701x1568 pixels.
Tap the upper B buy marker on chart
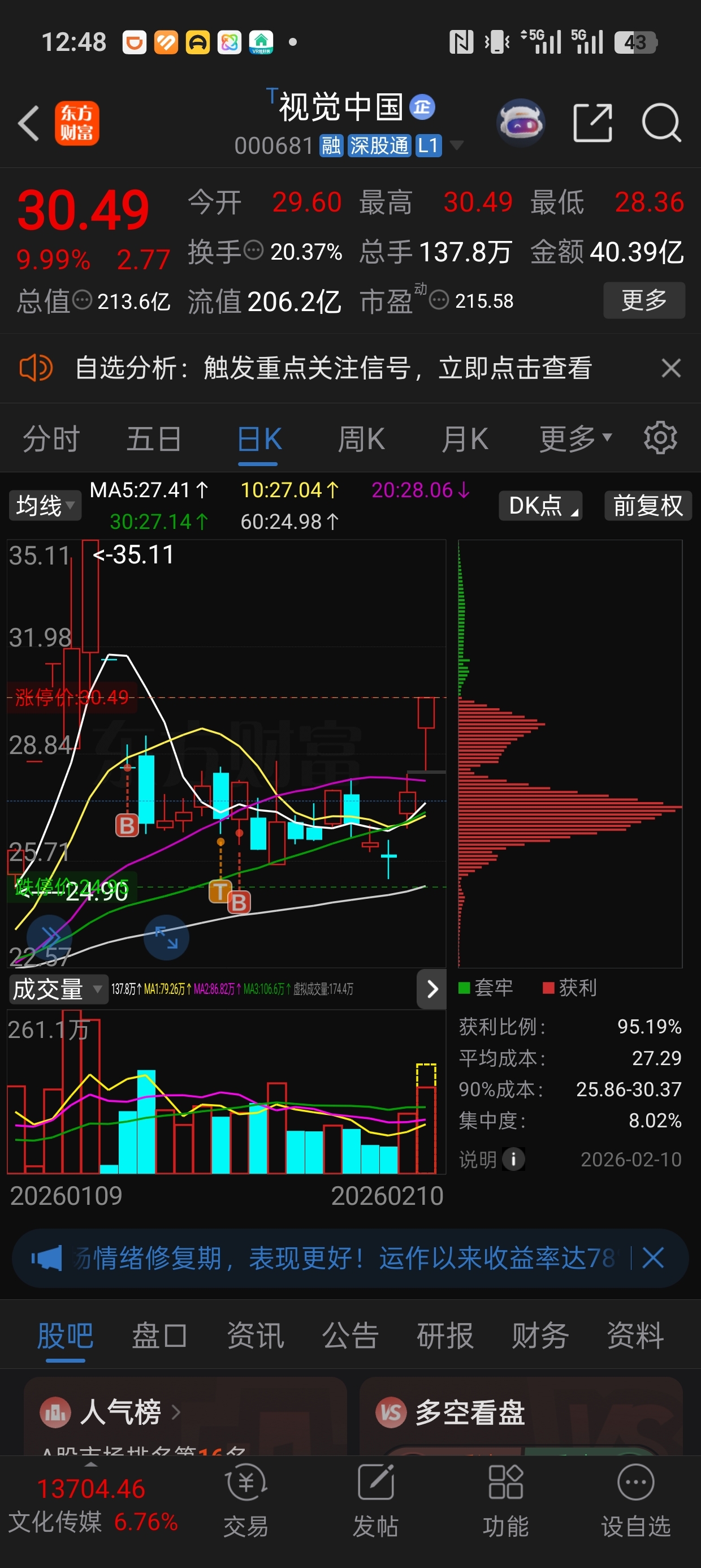click(x=127, y=826)
